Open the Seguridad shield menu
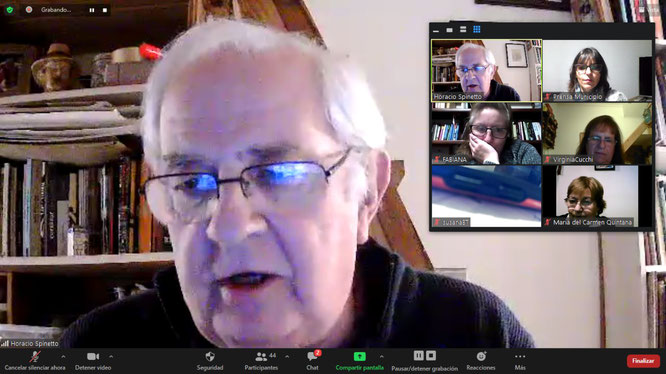666x374 pixels. 210,361
